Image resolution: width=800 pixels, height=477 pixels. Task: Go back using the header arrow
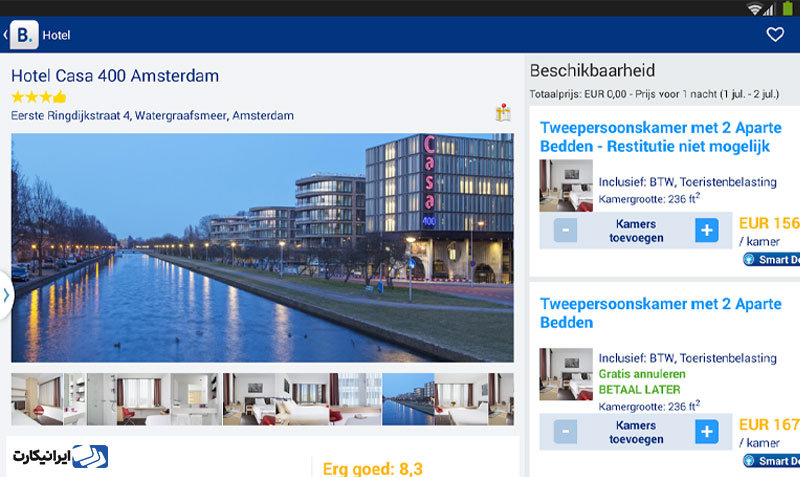pos(5,35)
